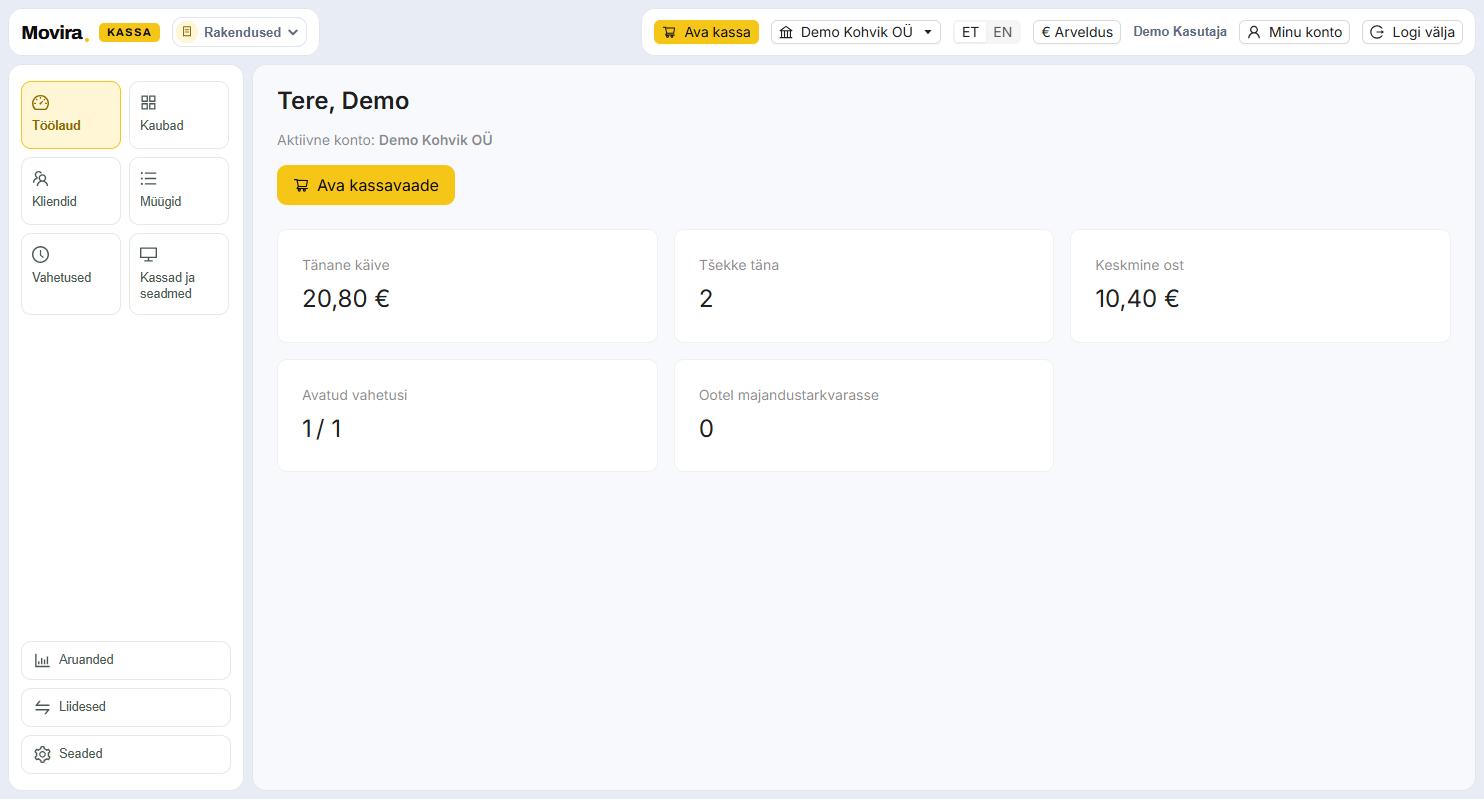Expand the Rakendused apps dropdown
The height and width of the screenshot is (799, 1484).
click(x=240, y=32)
